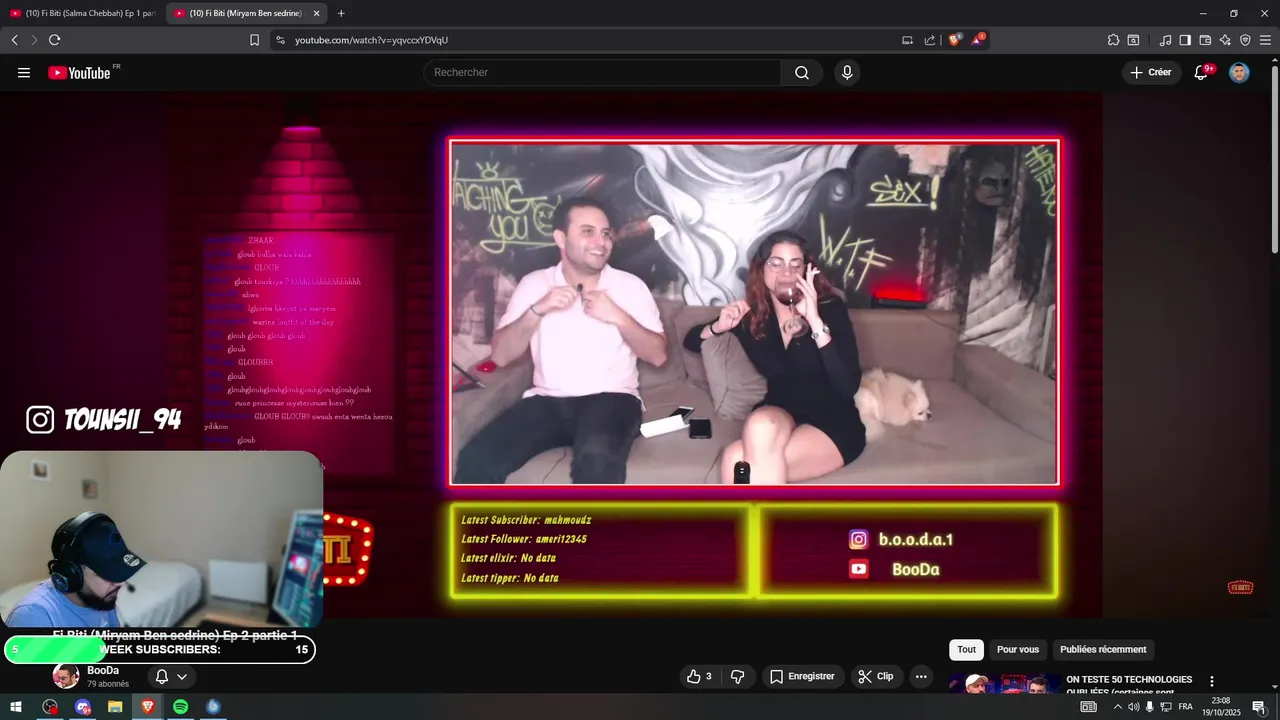Image resolution: width=1280 pixels, height=720 pixels.
Task: Open Windows notification center
Action: pos(1259,707)
